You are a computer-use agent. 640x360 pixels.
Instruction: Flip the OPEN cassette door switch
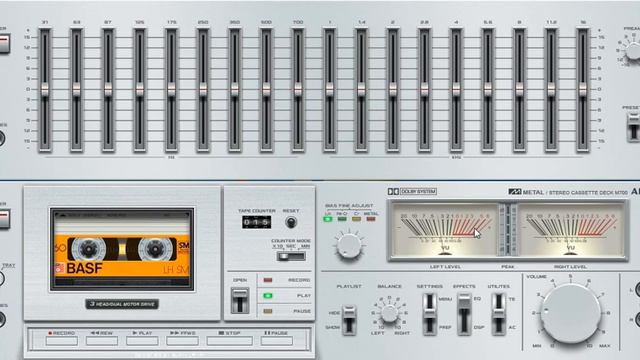point(240,300)
